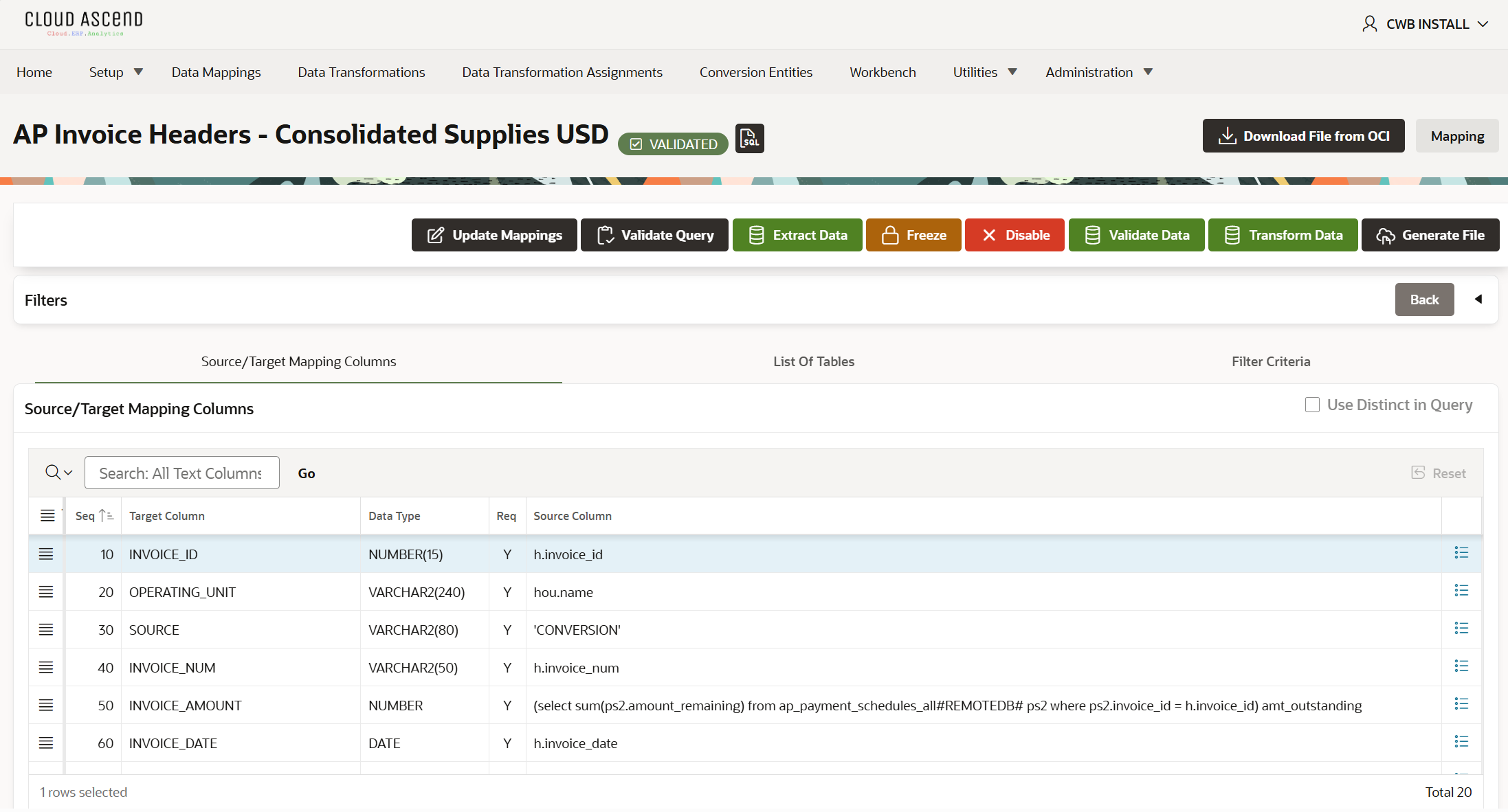Click the Go search button
Viewport: 1508px width, 812px height.
coord(307,473)
